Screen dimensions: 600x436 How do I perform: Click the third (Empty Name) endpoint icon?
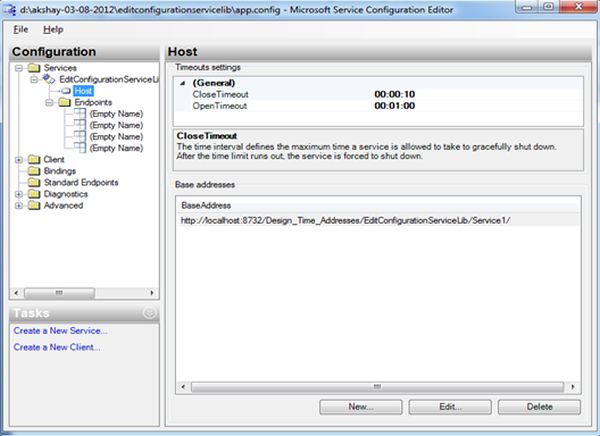click(80, 136)
